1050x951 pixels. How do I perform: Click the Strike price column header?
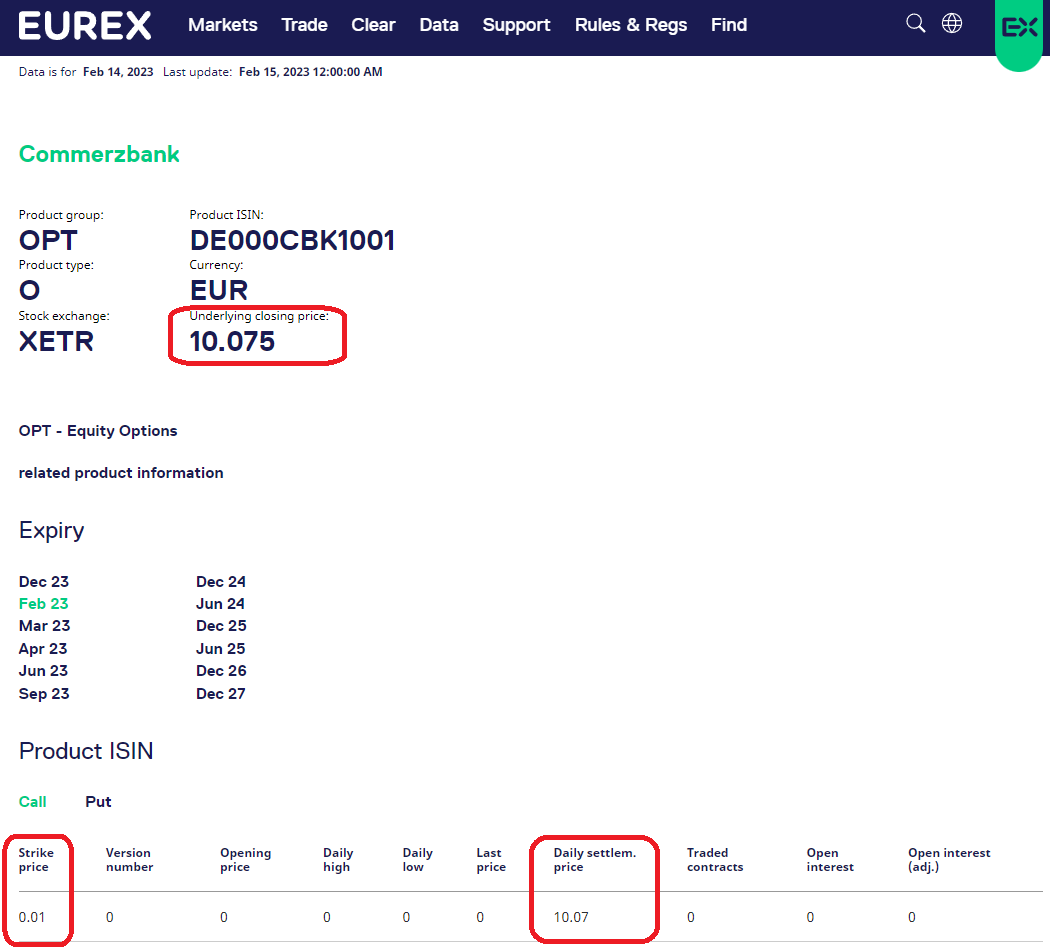36,859
